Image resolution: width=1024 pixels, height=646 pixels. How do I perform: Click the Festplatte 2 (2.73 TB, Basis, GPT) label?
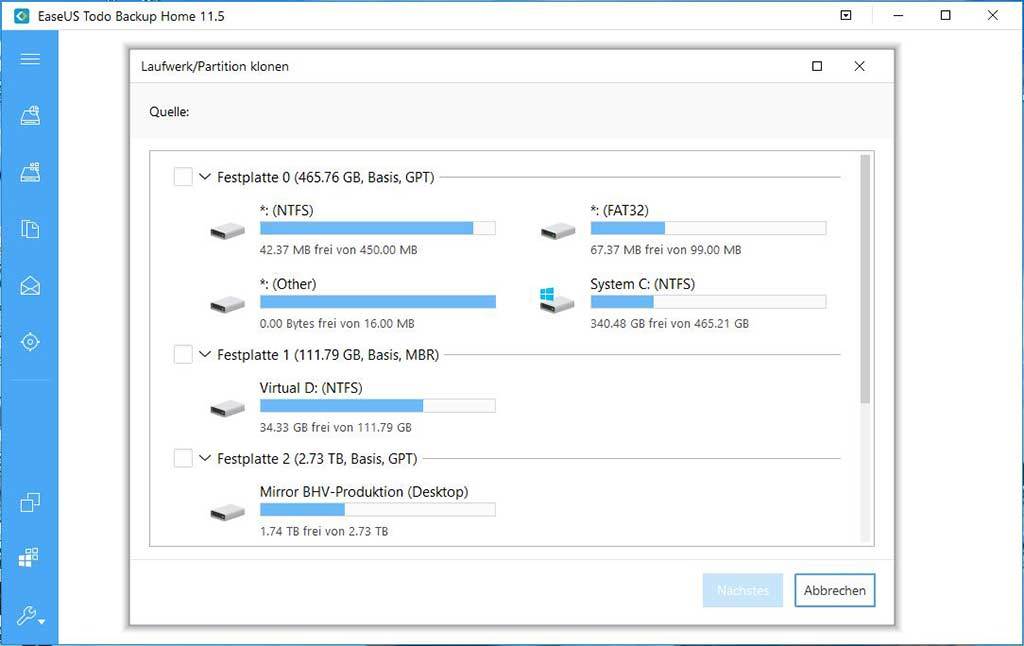tap(317, 459)
